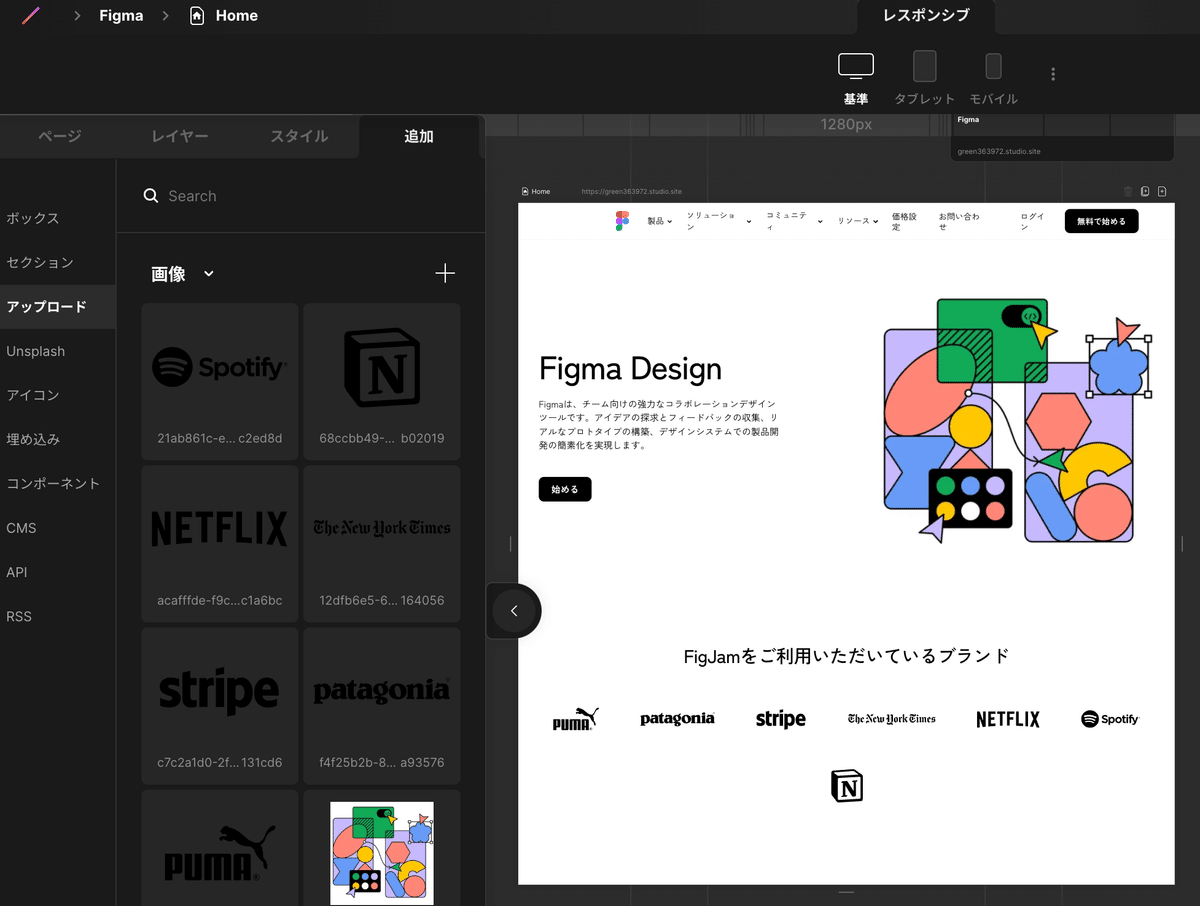Viewport: 1200px width, 906px height.
Task: Select the Spotify logo thumbnail in uploads
Action: click(220, 381)
